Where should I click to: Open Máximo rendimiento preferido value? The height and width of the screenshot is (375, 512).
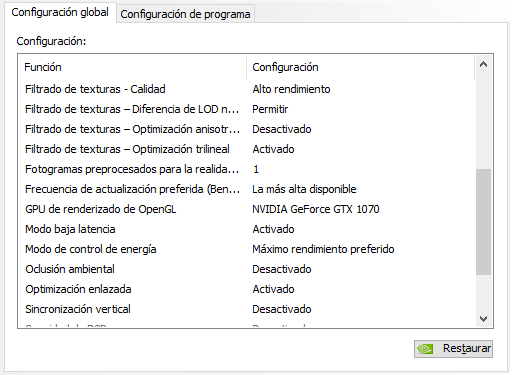(x=323, y=249)
